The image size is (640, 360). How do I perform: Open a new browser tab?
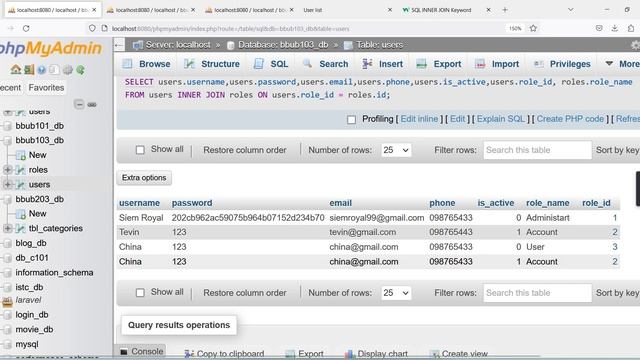505,10
